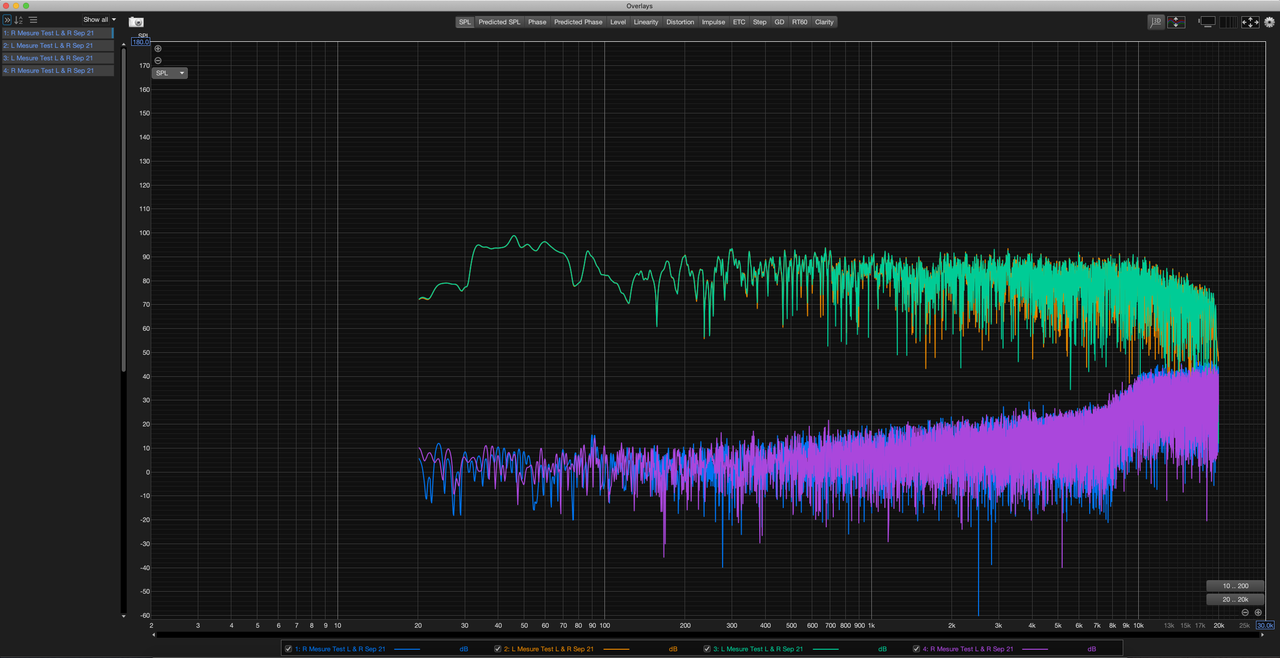Select measurement 3: L Mesure Test in list
This screenshot has width=1280, height=658.
[x=57, y=58]
